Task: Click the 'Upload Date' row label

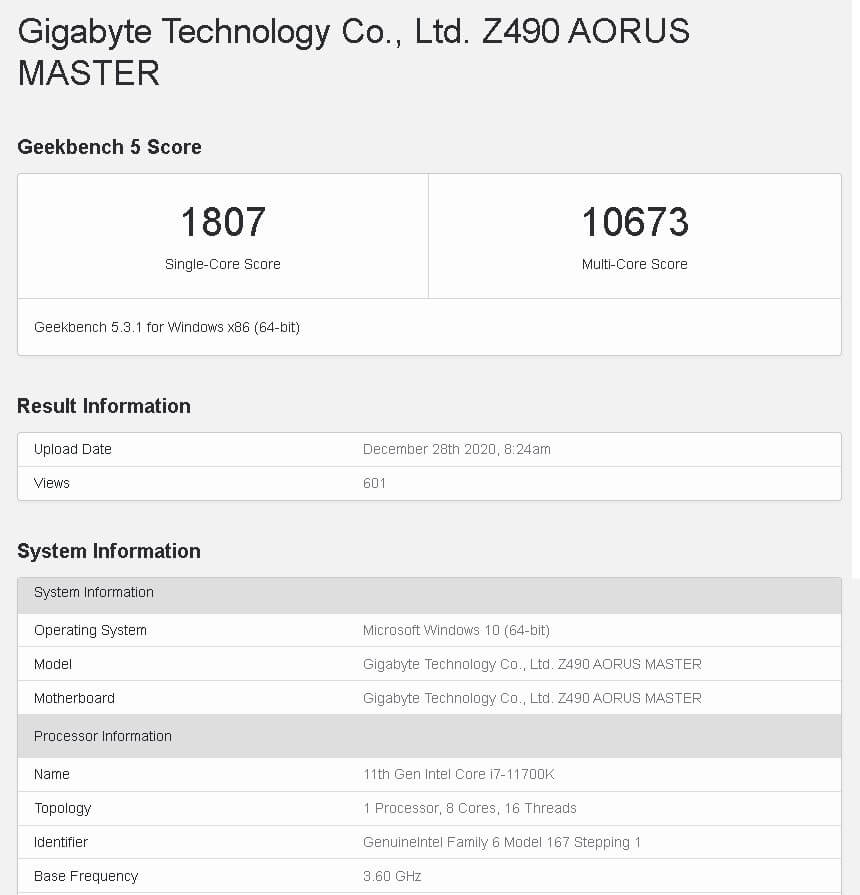Action: [x=72, y=449]
